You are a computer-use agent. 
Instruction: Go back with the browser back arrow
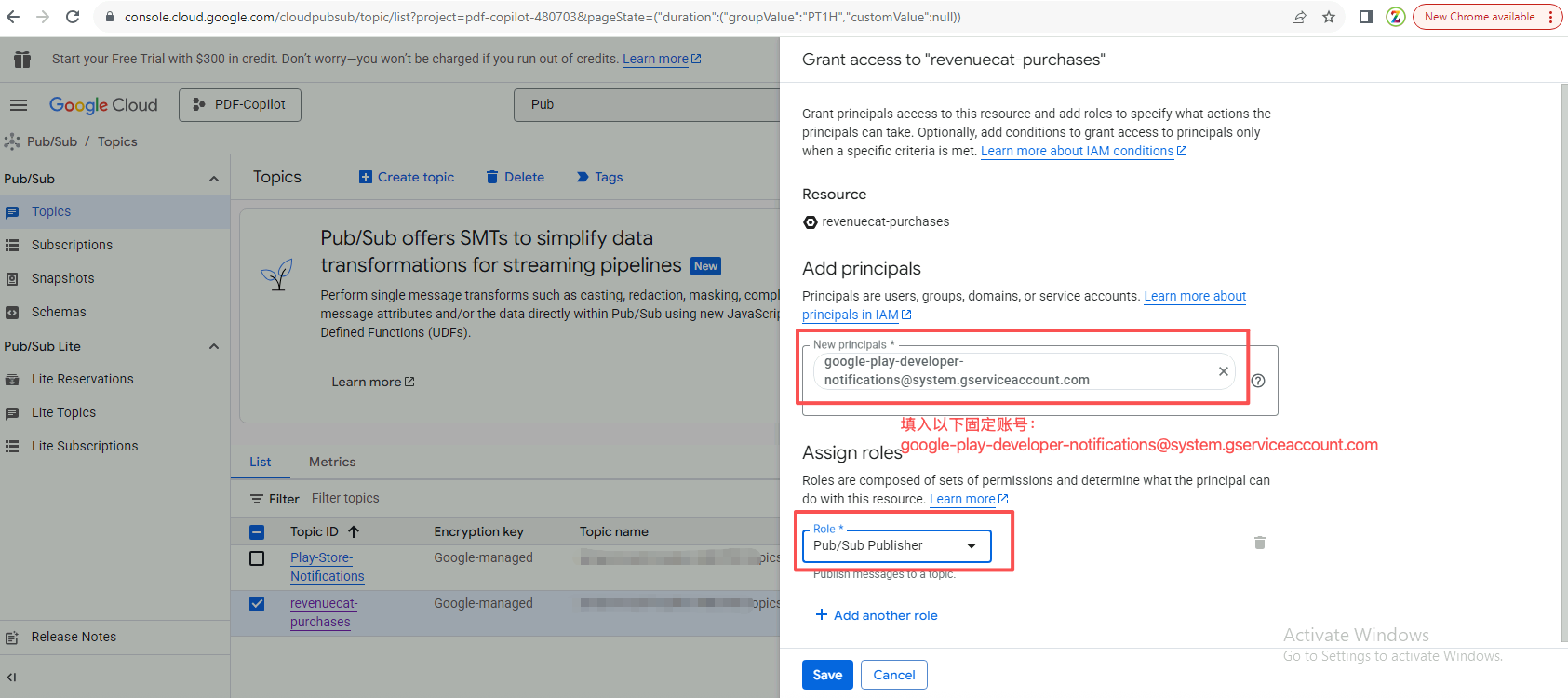14,17
